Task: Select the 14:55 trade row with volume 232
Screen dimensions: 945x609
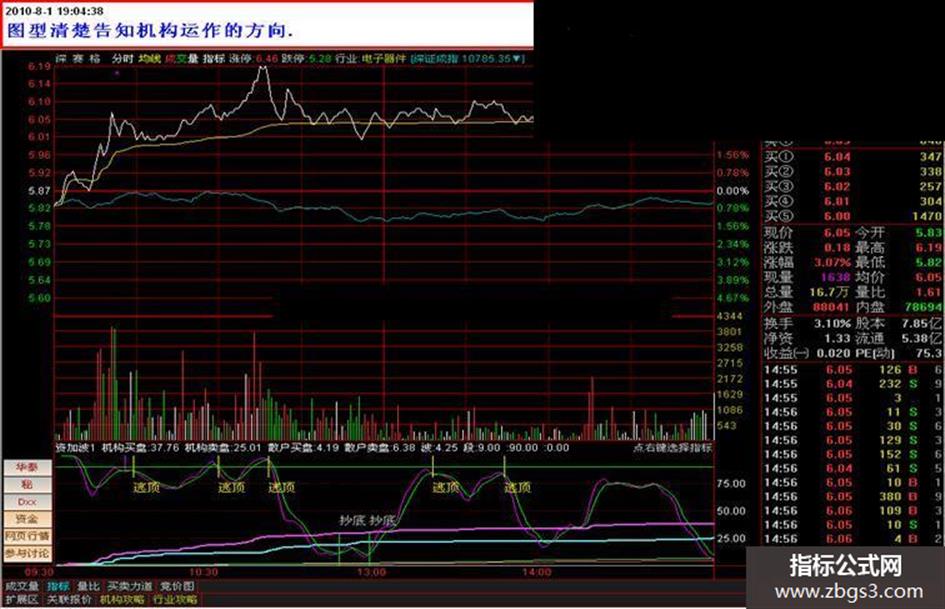Action: (x=853, y=383)
